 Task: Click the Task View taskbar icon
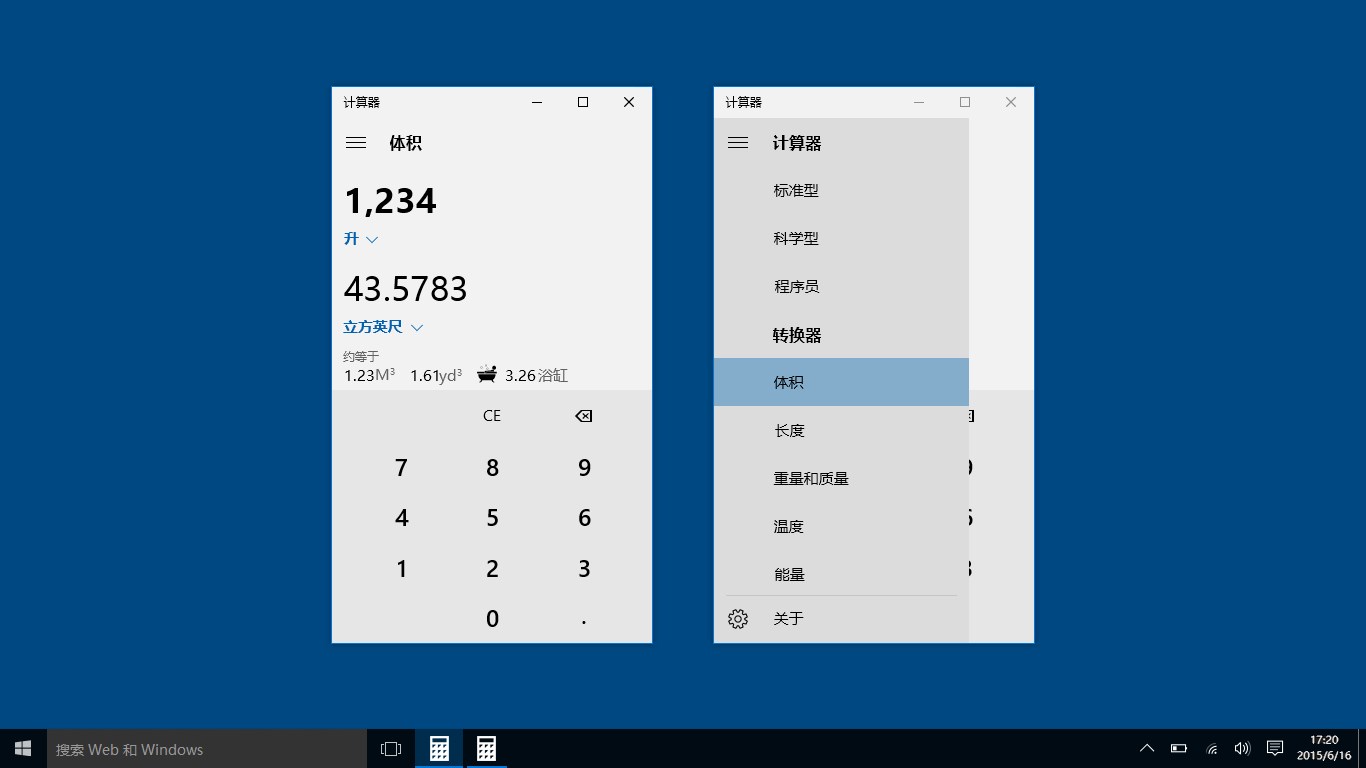pyautogui.click(x=390, y=747)
